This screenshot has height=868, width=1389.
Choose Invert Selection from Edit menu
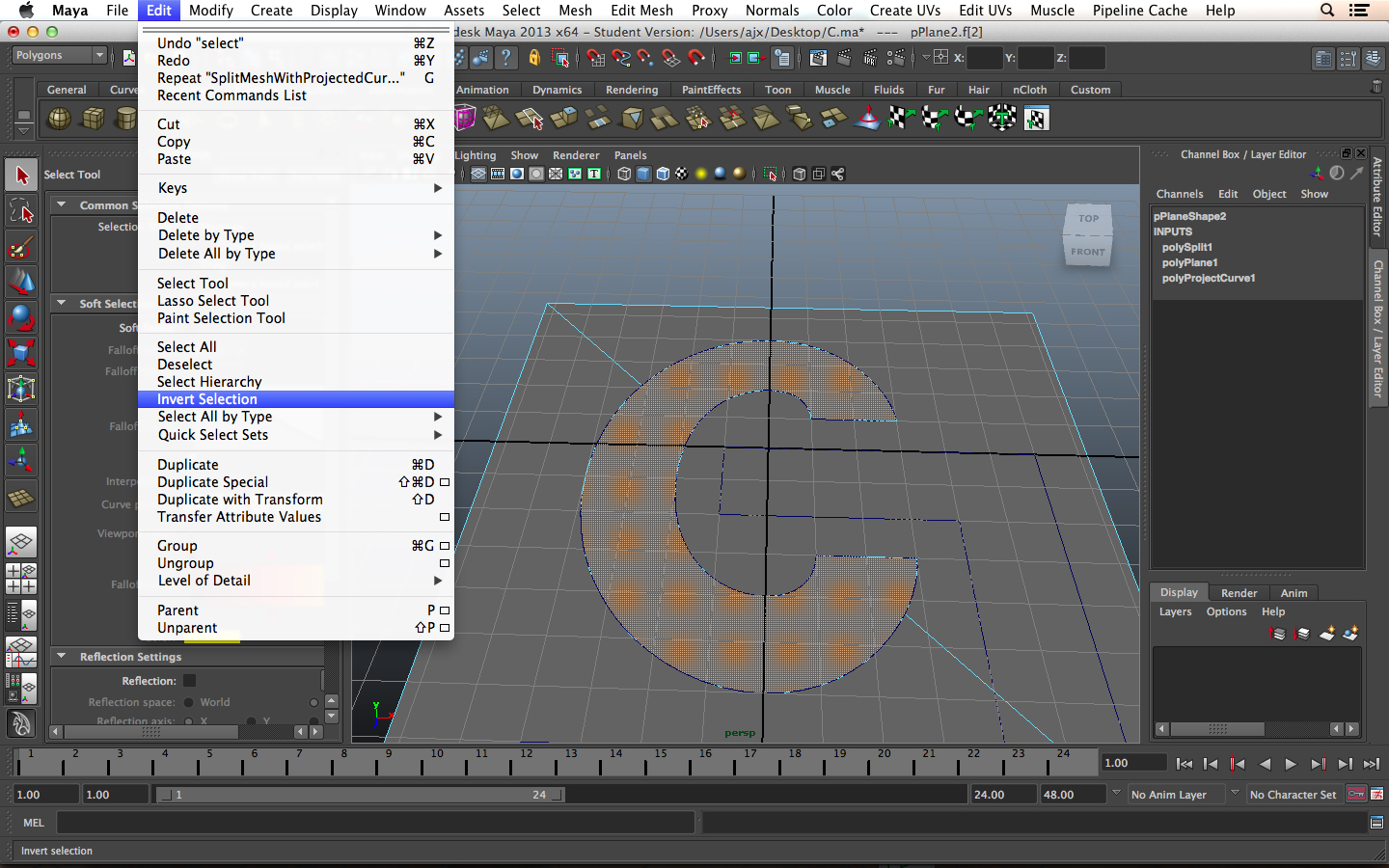[x=207, y=399]
